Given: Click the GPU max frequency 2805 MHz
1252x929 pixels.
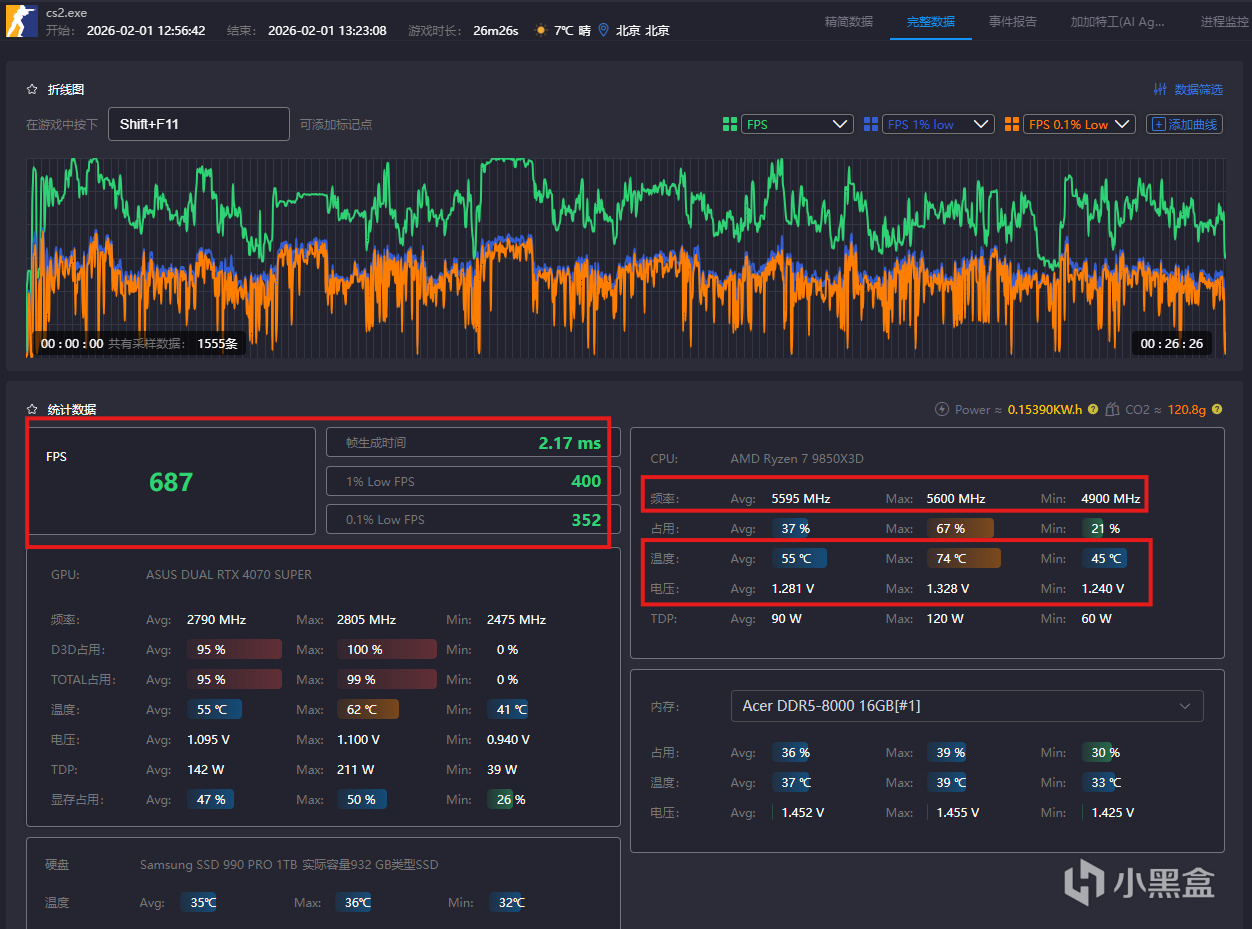Looking at the screenshot, I should click(367, 619).
